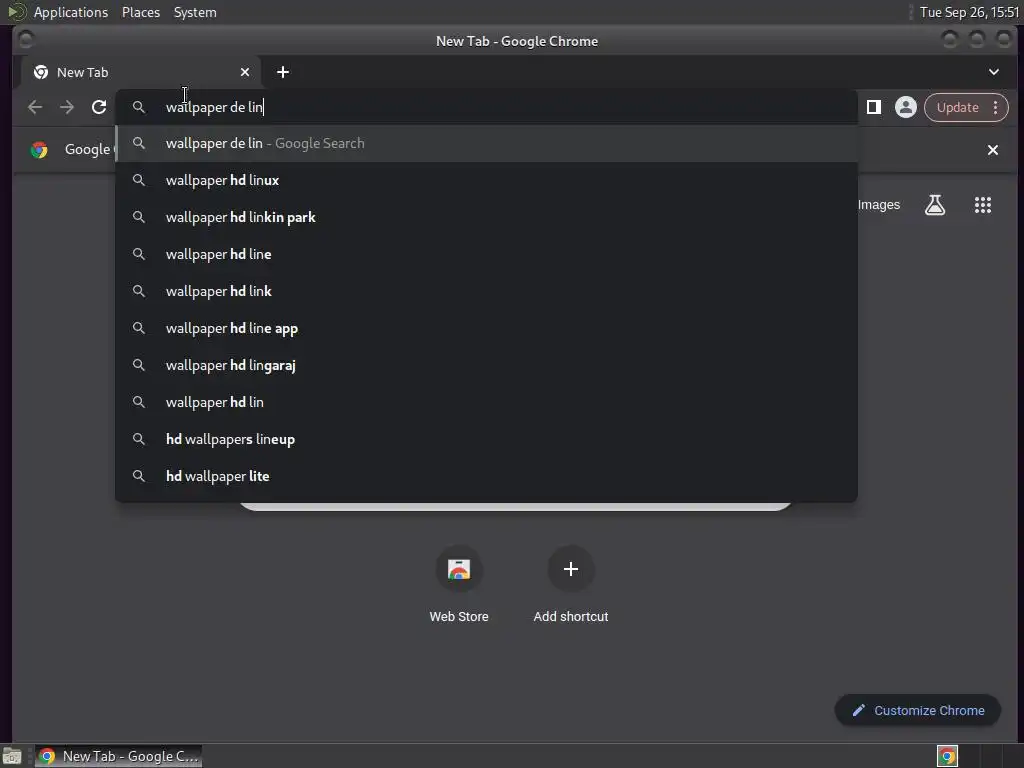Click the New Tab tab label

click(x=82, y=72)
